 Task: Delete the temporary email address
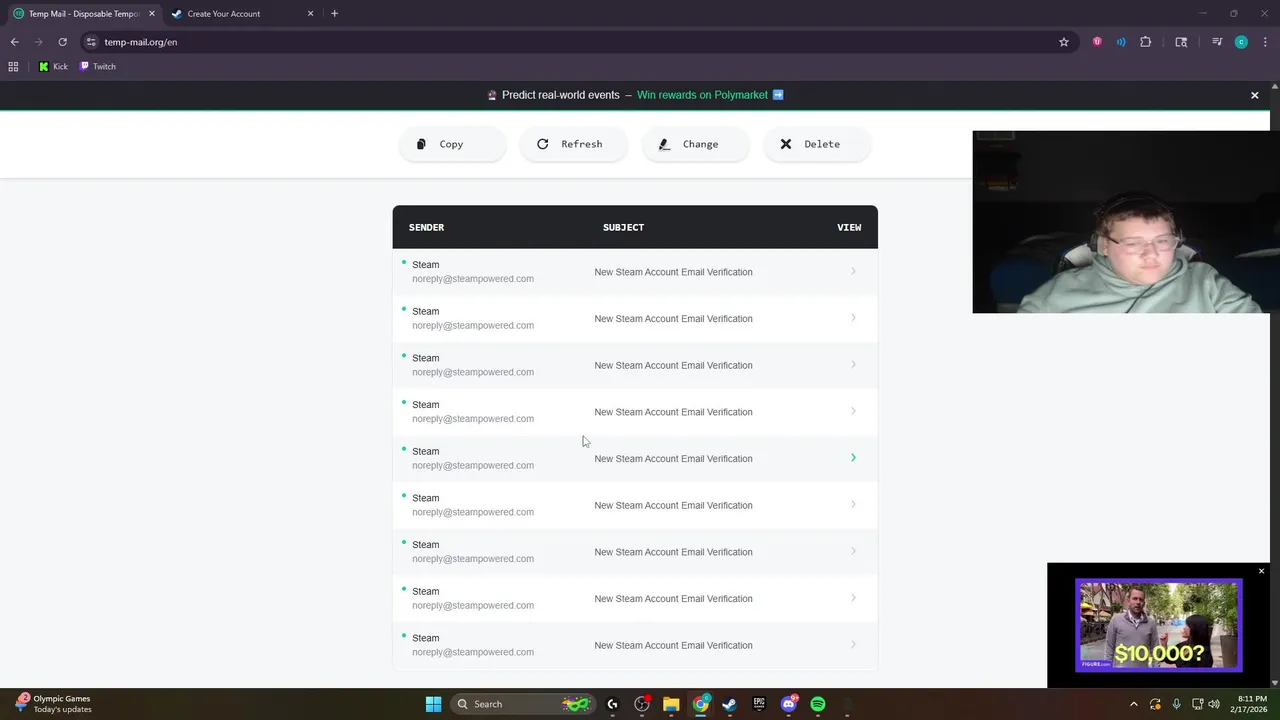coord(817,144)
